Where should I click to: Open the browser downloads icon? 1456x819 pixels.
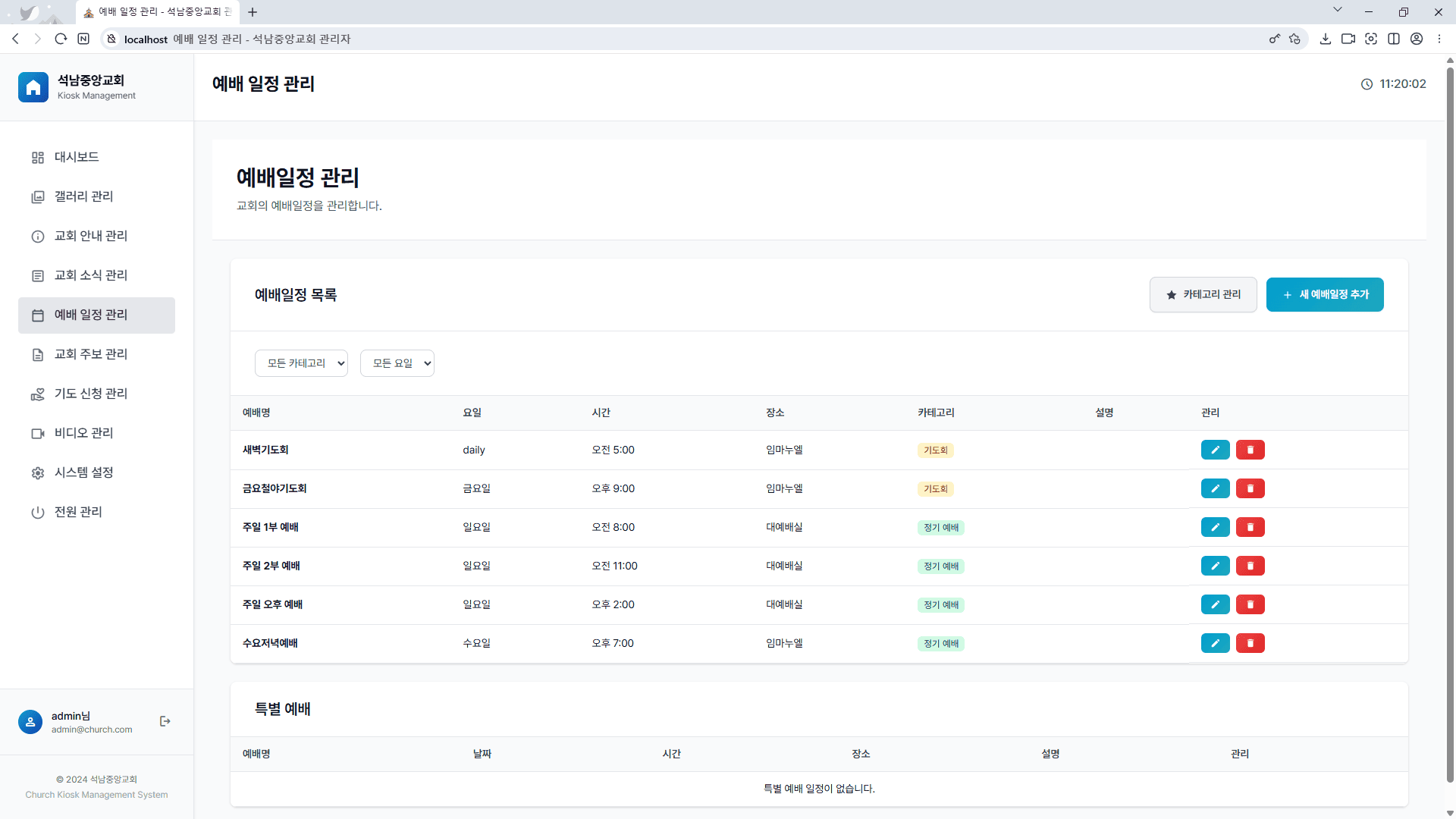tap(1325, 39)
